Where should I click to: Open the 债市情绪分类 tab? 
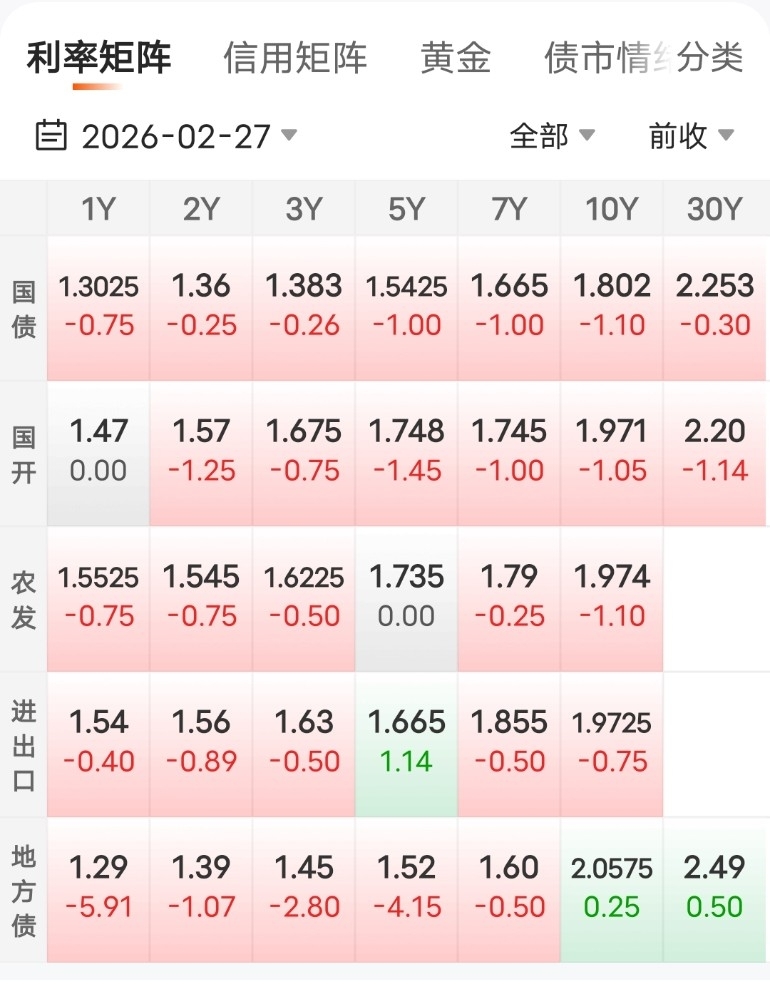click(x=644, y=58)
